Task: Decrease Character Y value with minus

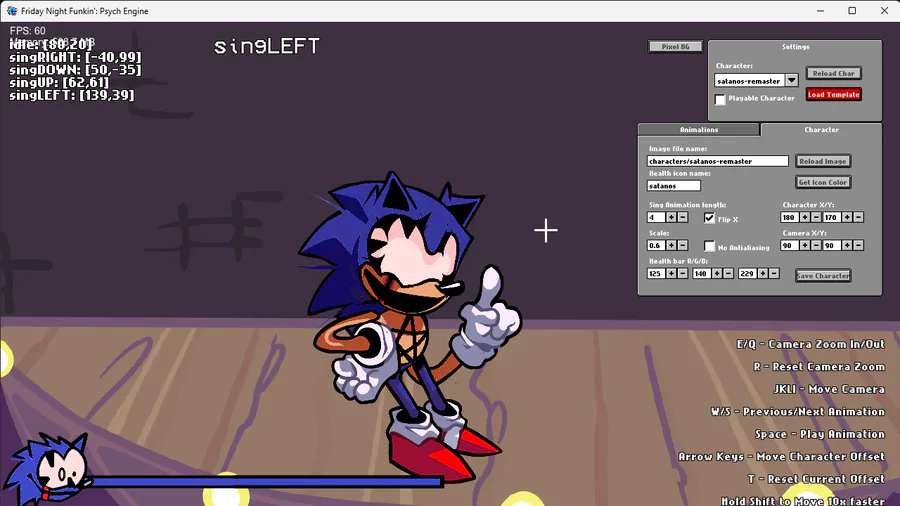Action: pyautogui.click(x=858, y=217)
